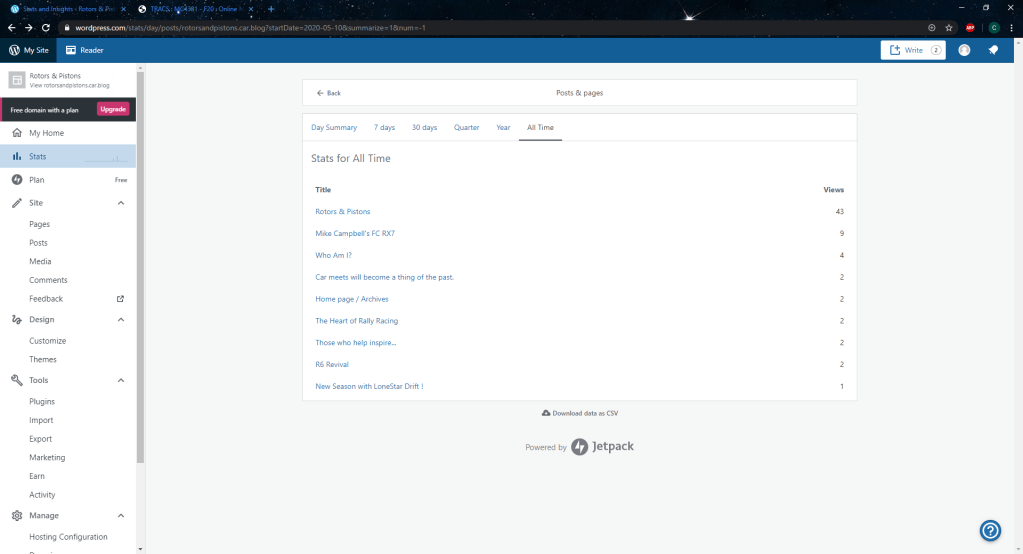The height and width of the screenshot is (554, 1023).
Task: Open Mike Campbell's FC RX7 post link
Action: 355,233
